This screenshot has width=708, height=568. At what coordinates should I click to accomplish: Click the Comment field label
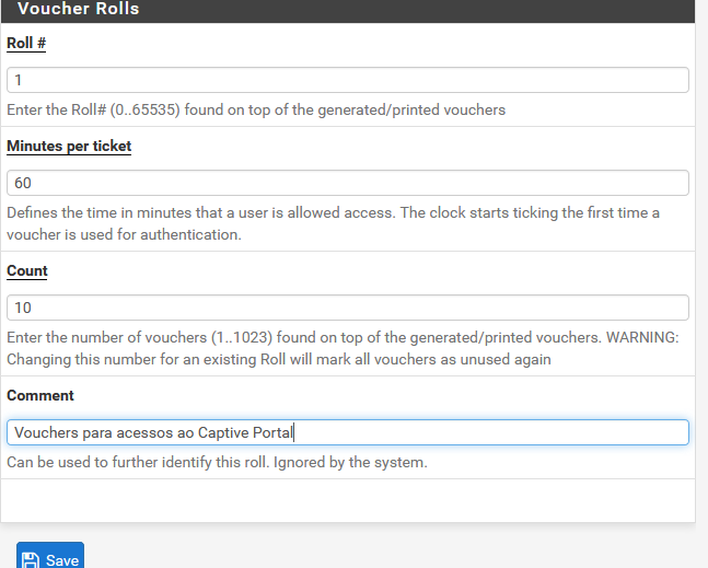[40, 396]
